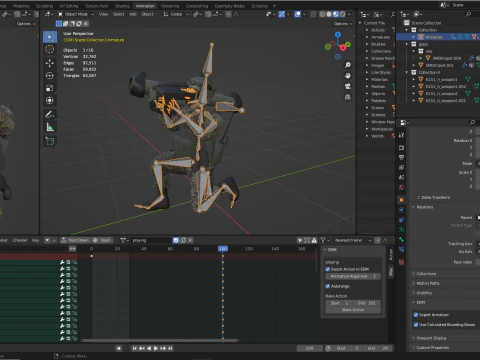Click the zoom viewport magnifier icon
The width and height of the screenshot is (480, 360).
coord(348,65)
